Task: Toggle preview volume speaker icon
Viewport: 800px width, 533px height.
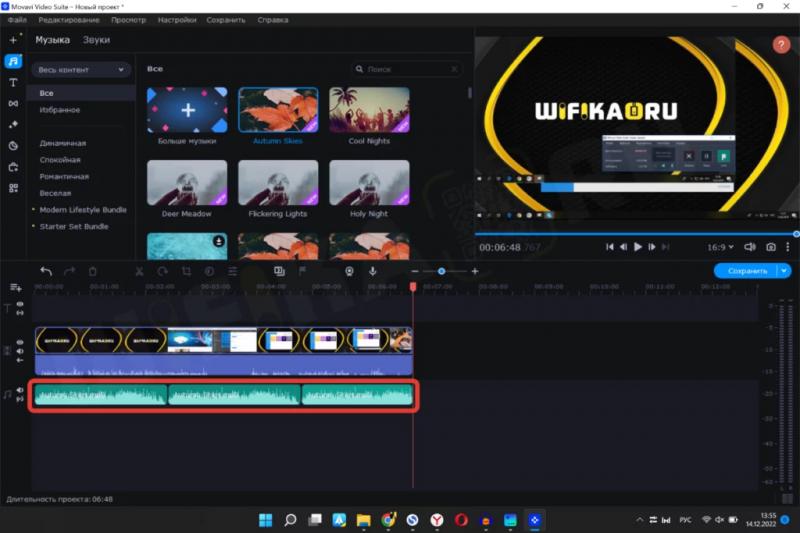Action: [x=750, y=246]
